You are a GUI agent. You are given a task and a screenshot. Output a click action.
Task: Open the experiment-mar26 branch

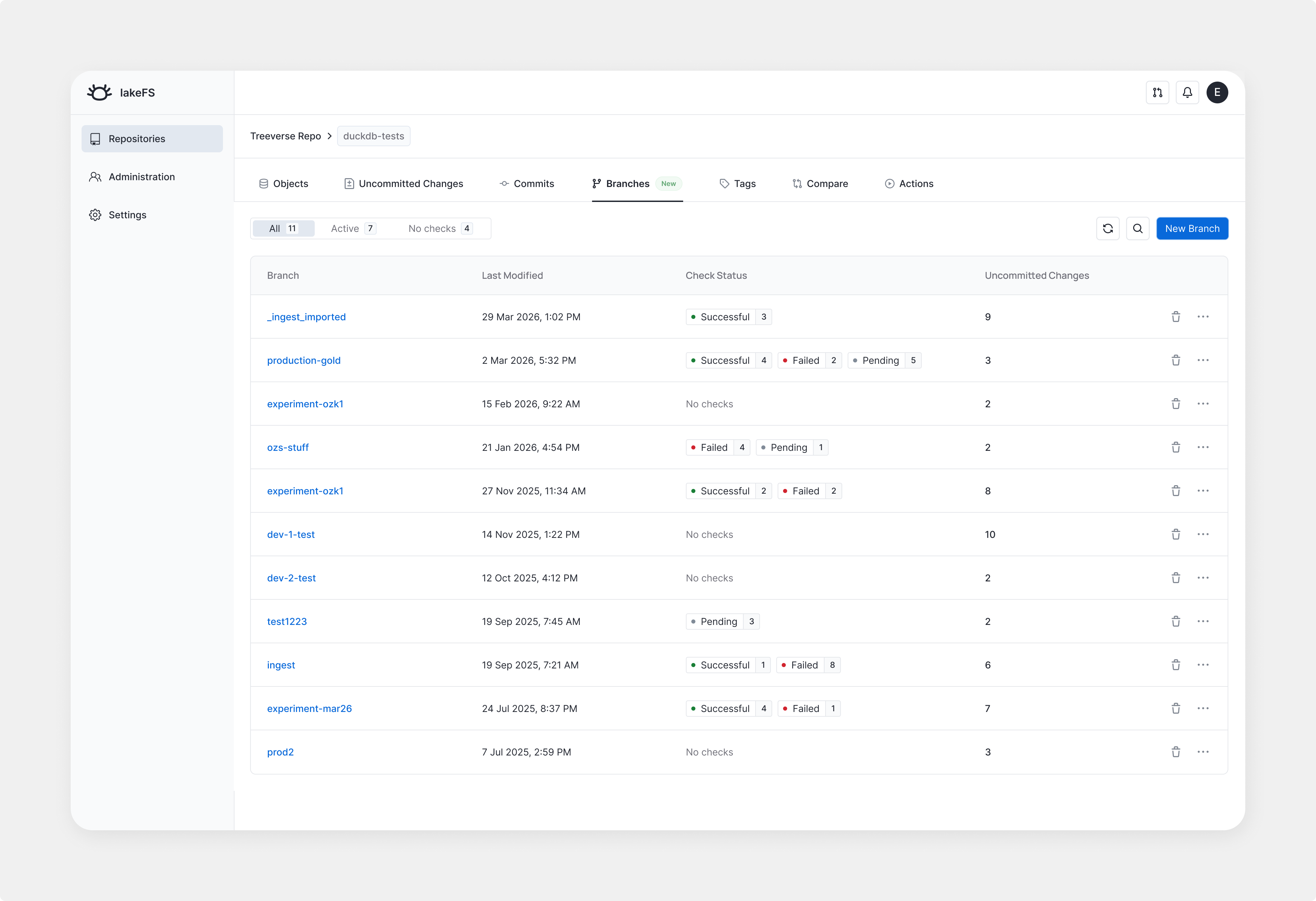pos(309,709)
